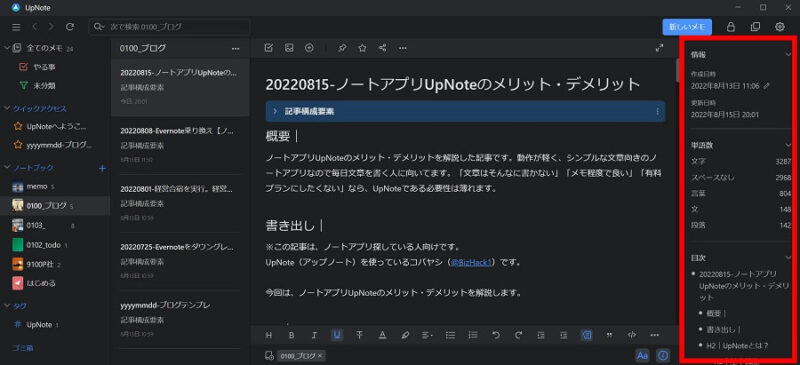Insert a code block

pyautogui.click(x=632, y=335)
